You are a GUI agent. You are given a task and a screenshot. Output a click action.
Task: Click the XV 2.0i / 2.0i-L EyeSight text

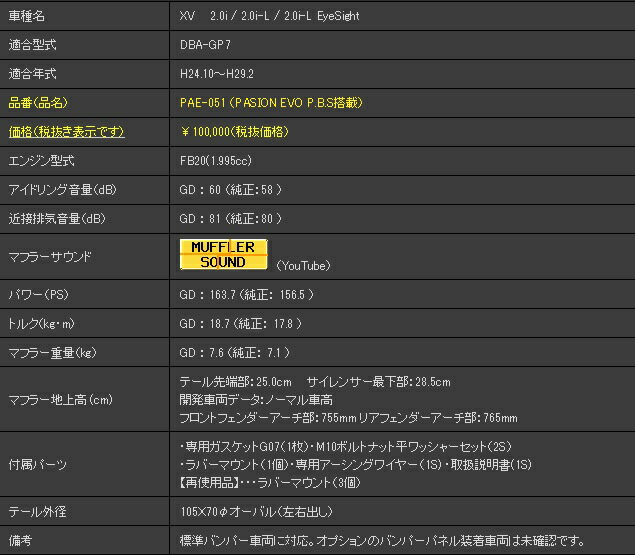tap(269, 16)
